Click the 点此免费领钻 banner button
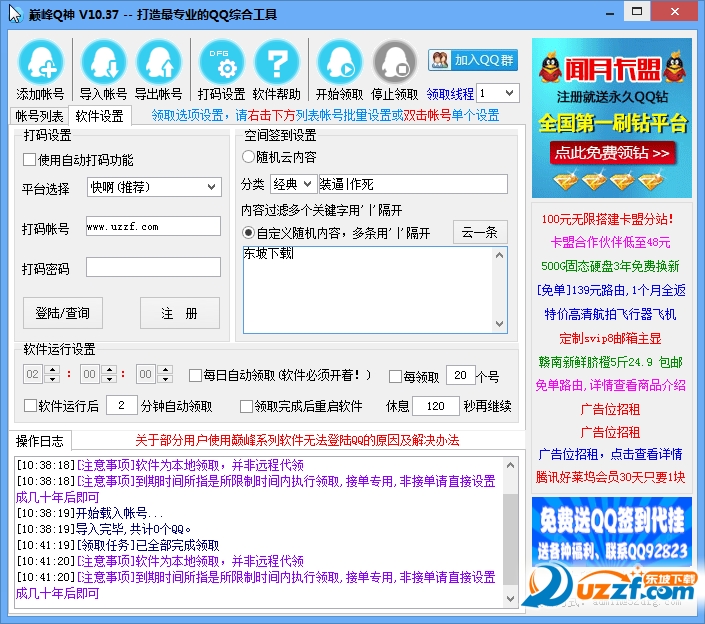This screenshot has width=705, height=624. (612, 153)
